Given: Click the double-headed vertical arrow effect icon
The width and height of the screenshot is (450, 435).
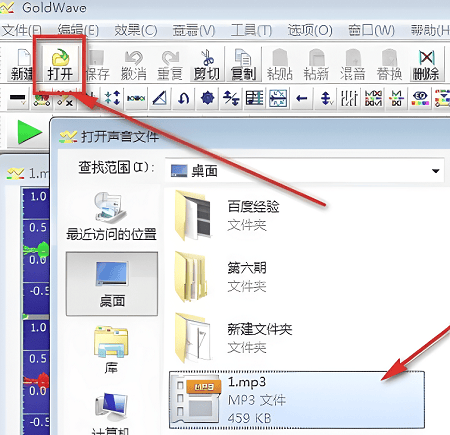Looking at the screenshot, I should 326,98.
